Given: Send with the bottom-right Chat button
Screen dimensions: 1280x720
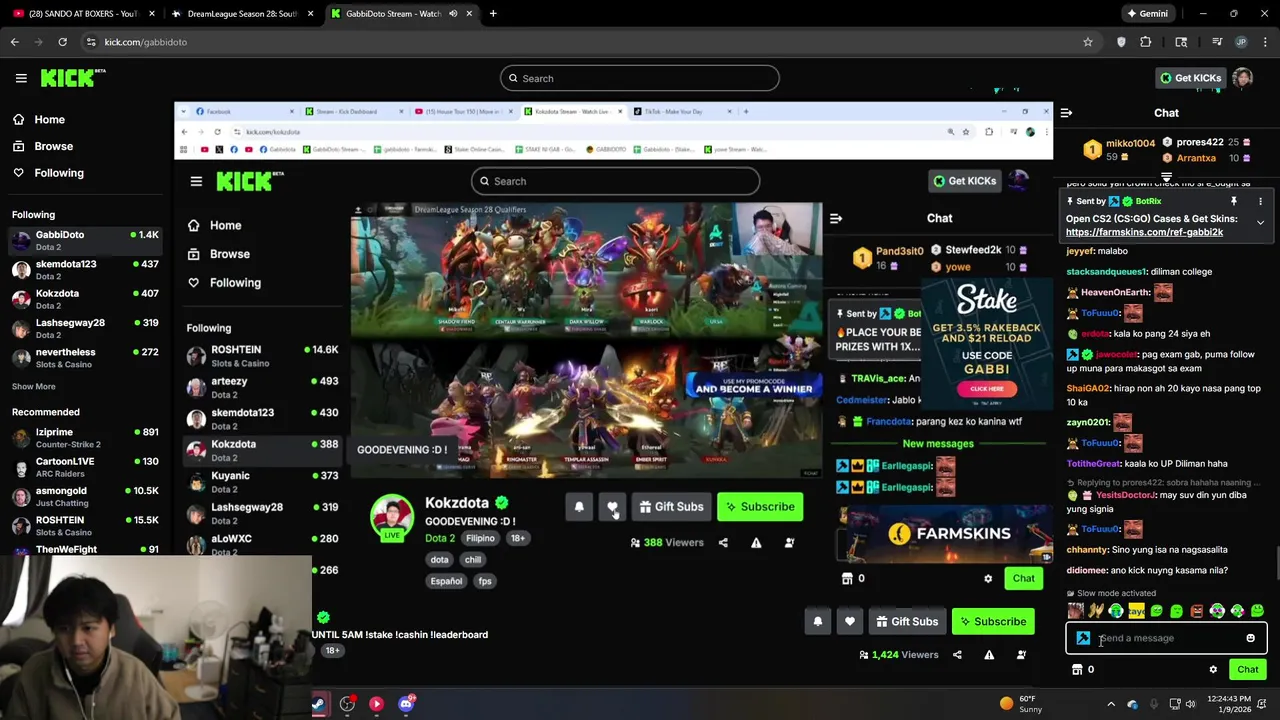Looking at the screenshot, I should [x=1247, y=670].
